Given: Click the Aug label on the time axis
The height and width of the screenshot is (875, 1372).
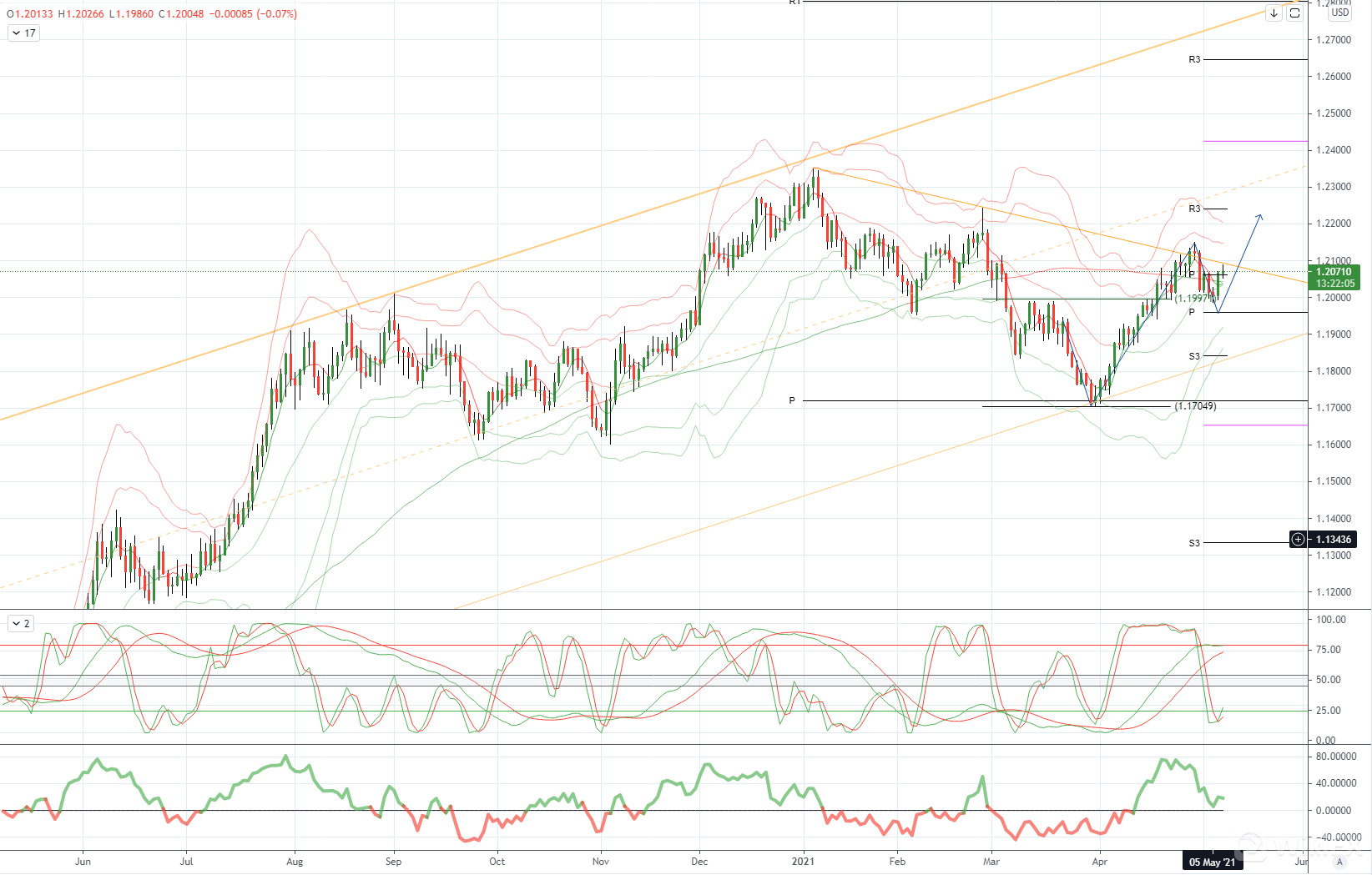Looking at the screenshot, I should pyautogui.click(x=295, y=862).
